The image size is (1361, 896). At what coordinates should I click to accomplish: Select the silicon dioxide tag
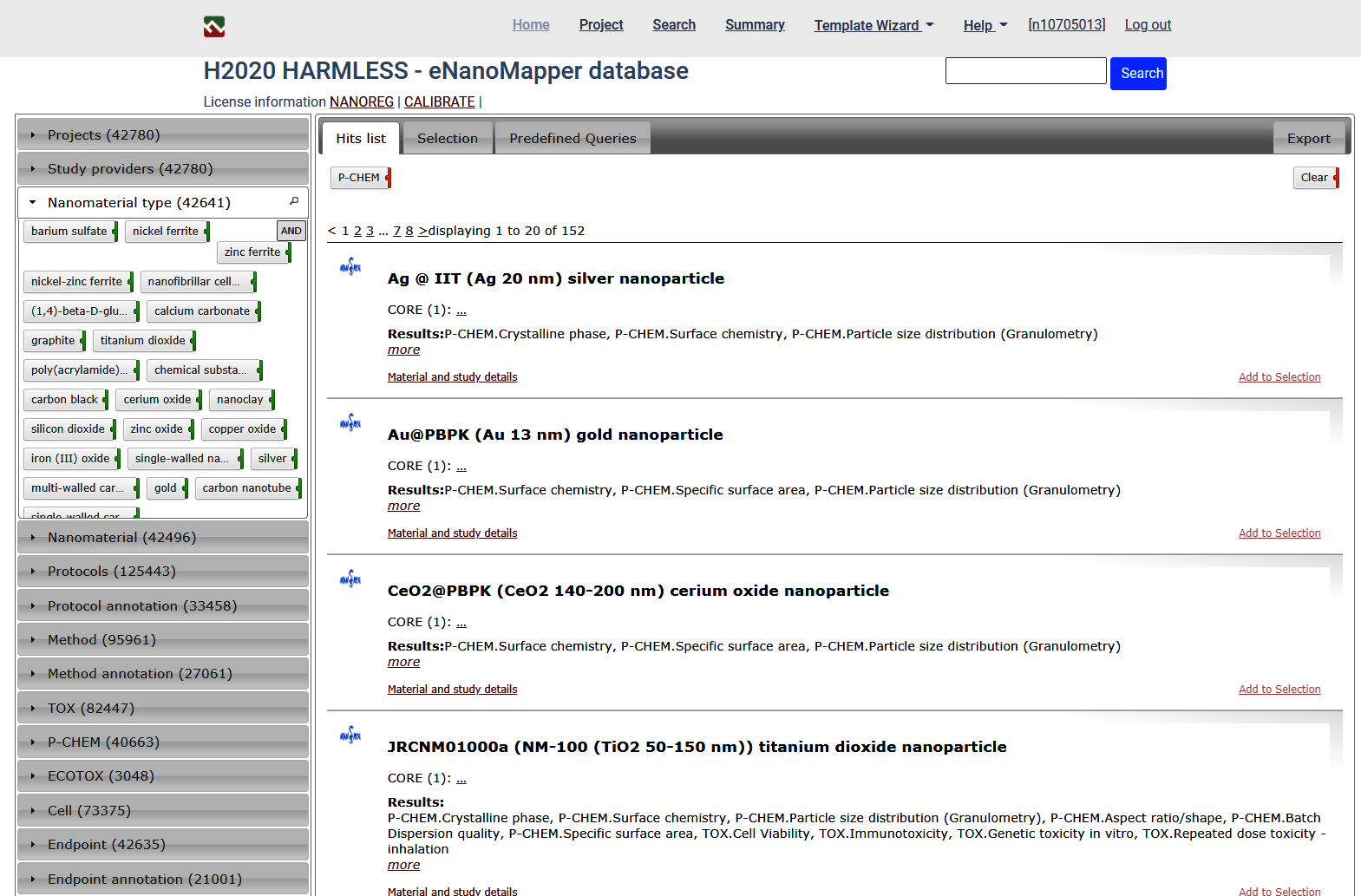click(70, 429)
